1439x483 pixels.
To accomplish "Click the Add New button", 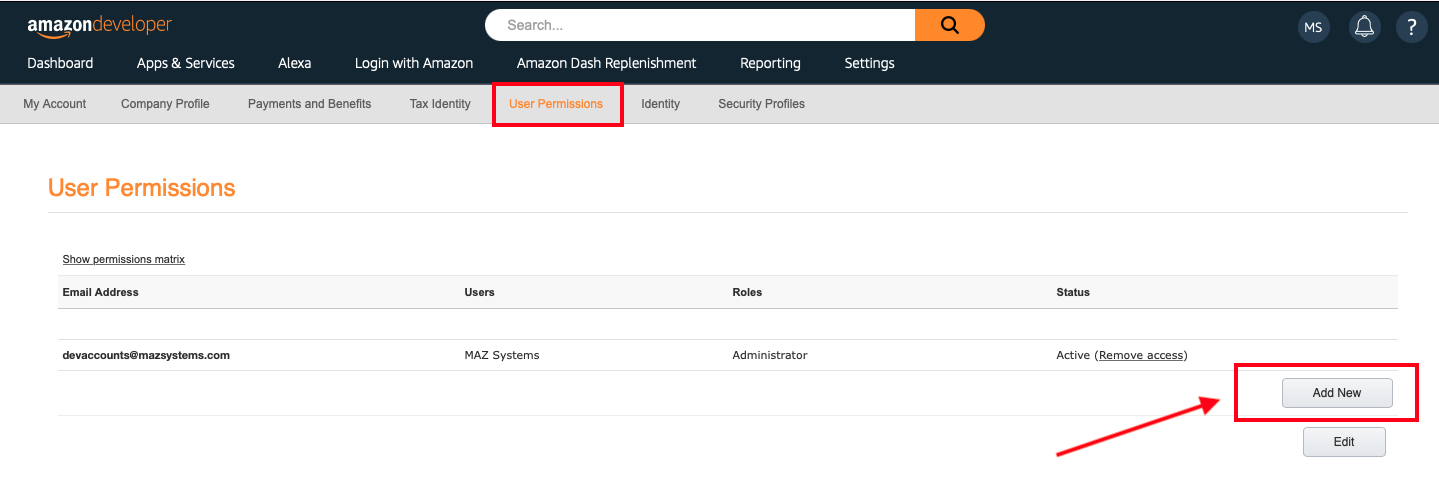I will pos(1337,393).
